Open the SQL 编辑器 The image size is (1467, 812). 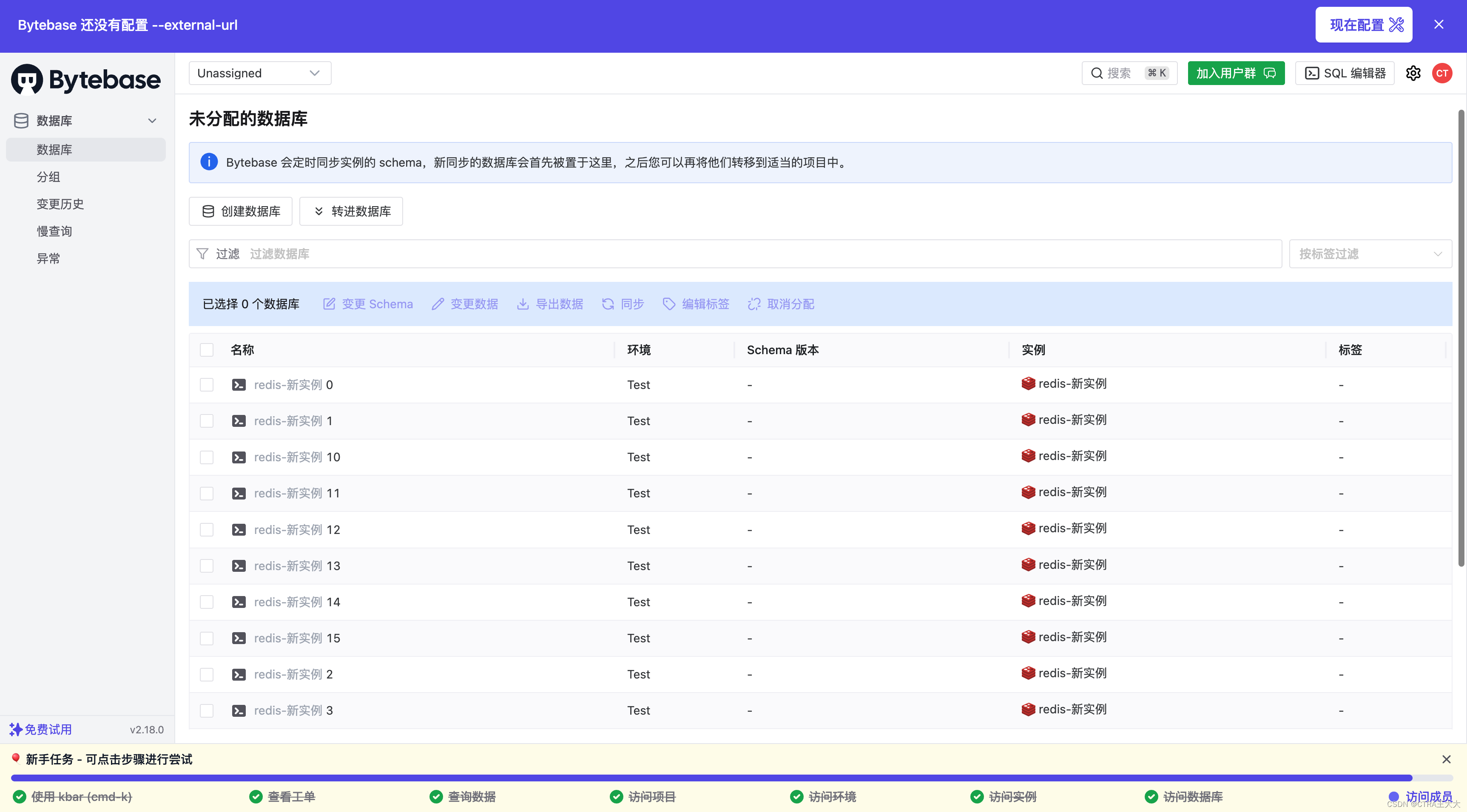click(x=1345, y=73)
